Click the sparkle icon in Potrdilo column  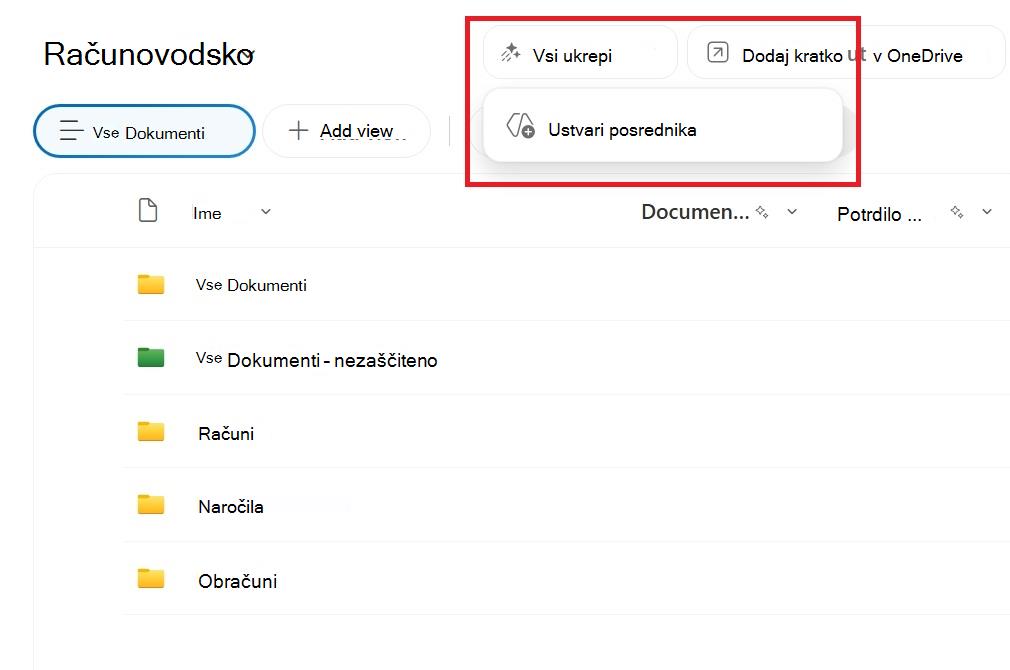point(957,211)
